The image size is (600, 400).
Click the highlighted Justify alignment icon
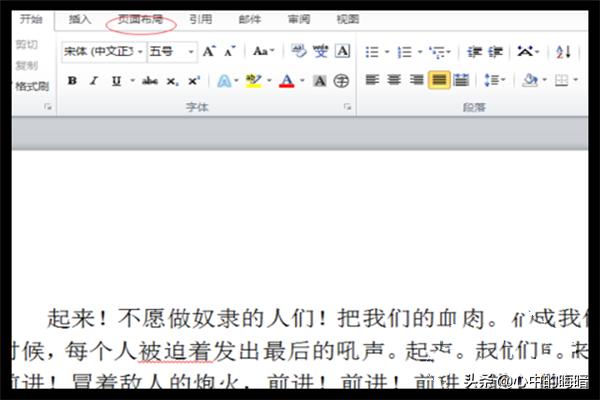tap(439, 80)
